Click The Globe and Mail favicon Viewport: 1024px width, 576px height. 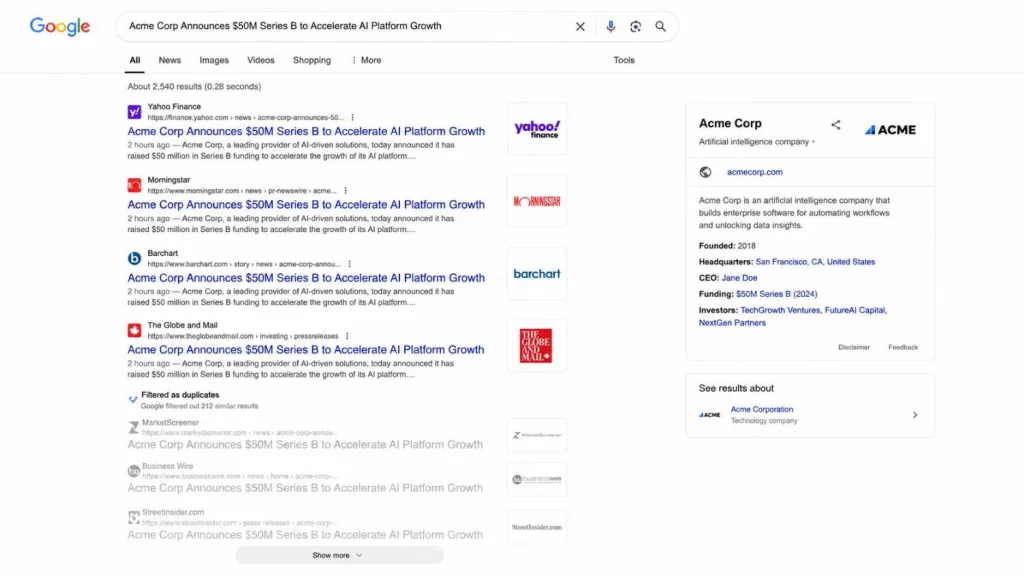tap(135, 330)
